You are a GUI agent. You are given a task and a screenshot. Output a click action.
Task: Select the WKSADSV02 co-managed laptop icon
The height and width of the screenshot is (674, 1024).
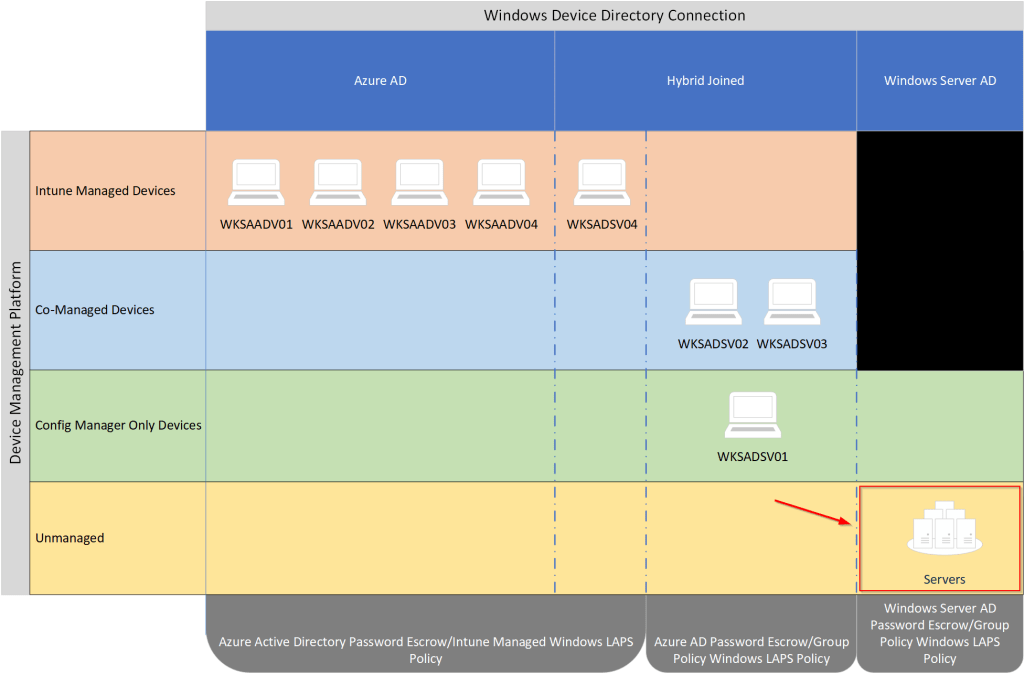(x=713, y=302)
